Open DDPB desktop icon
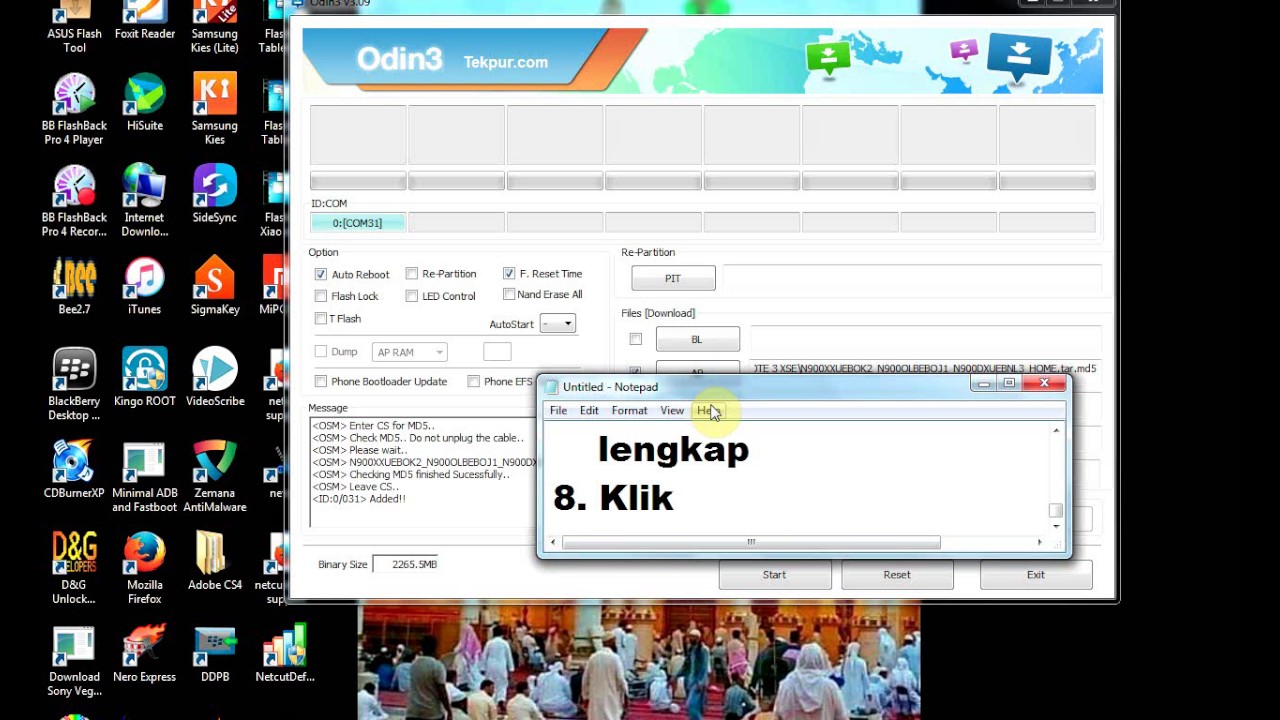 [x=214, y=654]
